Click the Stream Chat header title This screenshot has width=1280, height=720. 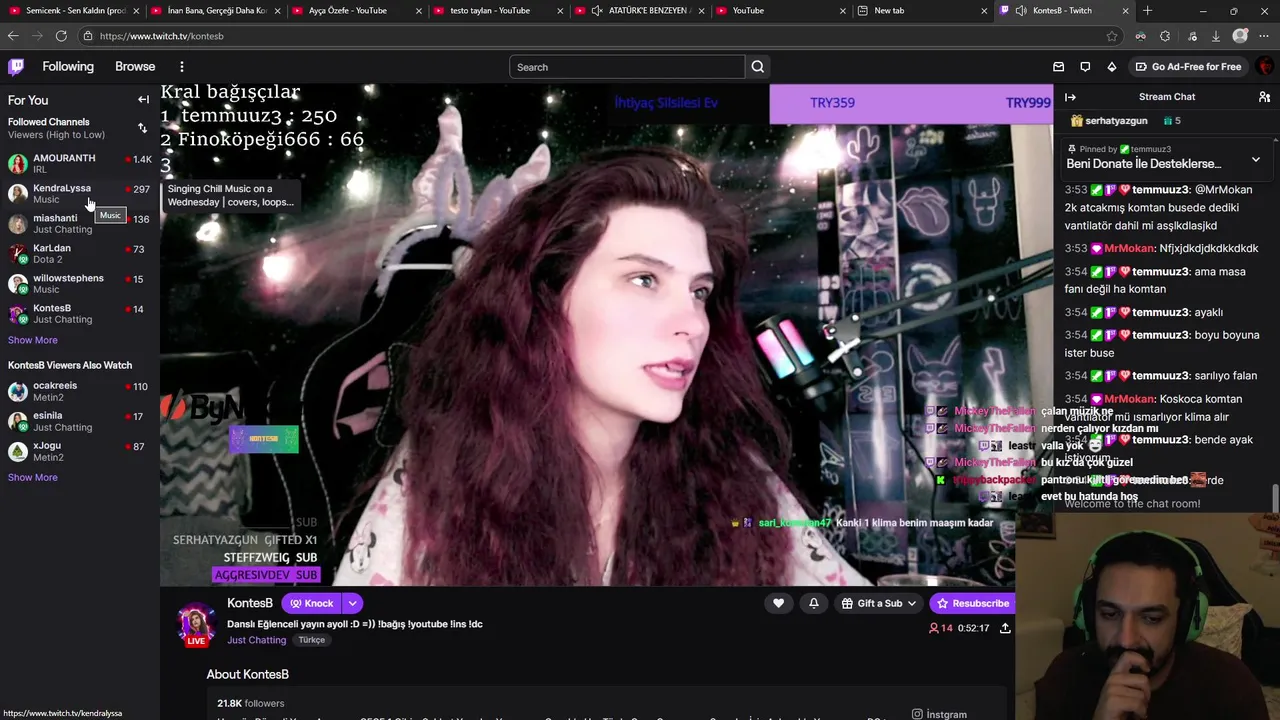pos(1167,97)
